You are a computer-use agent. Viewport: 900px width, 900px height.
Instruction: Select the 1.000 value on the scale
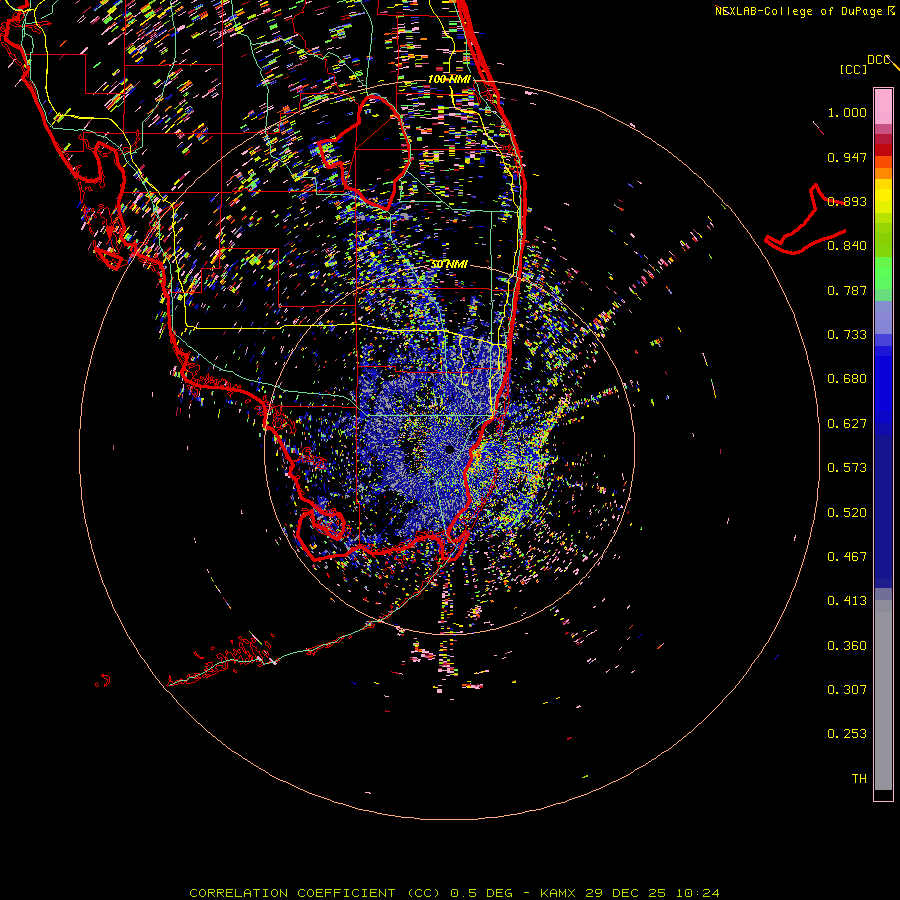[847, 112]
